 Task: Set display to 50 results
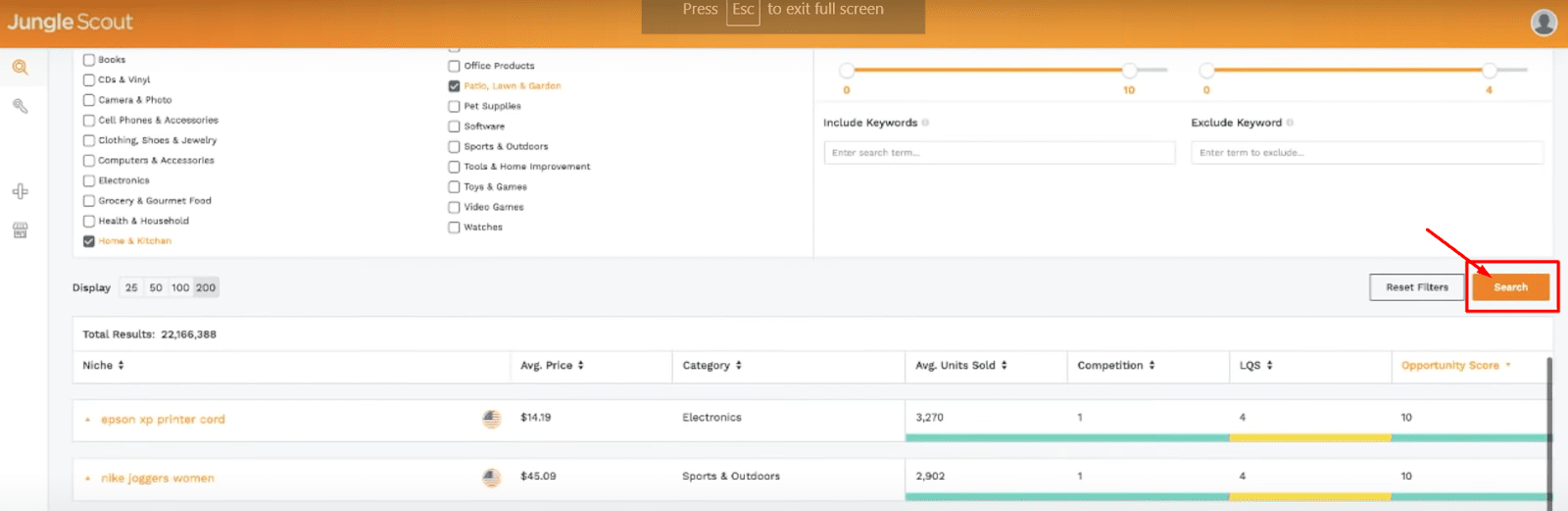tap(156, 287)
